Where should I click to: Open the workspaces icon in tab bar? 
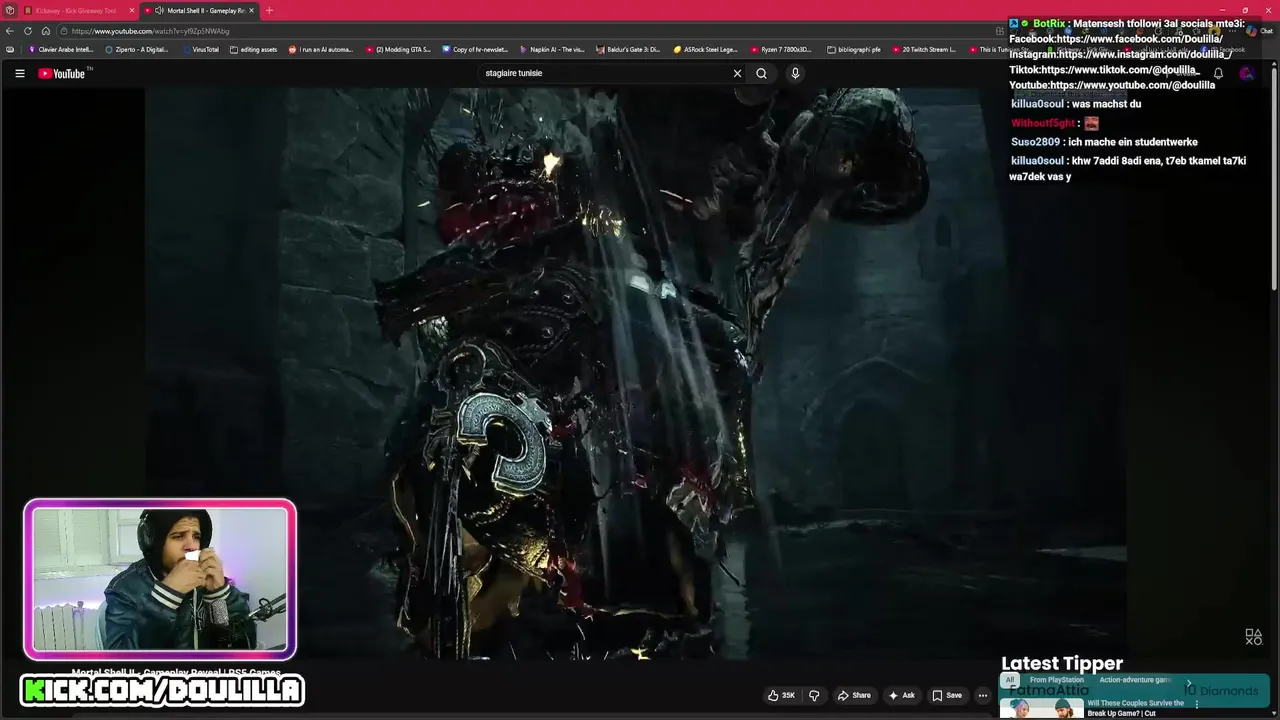(9, 10)
